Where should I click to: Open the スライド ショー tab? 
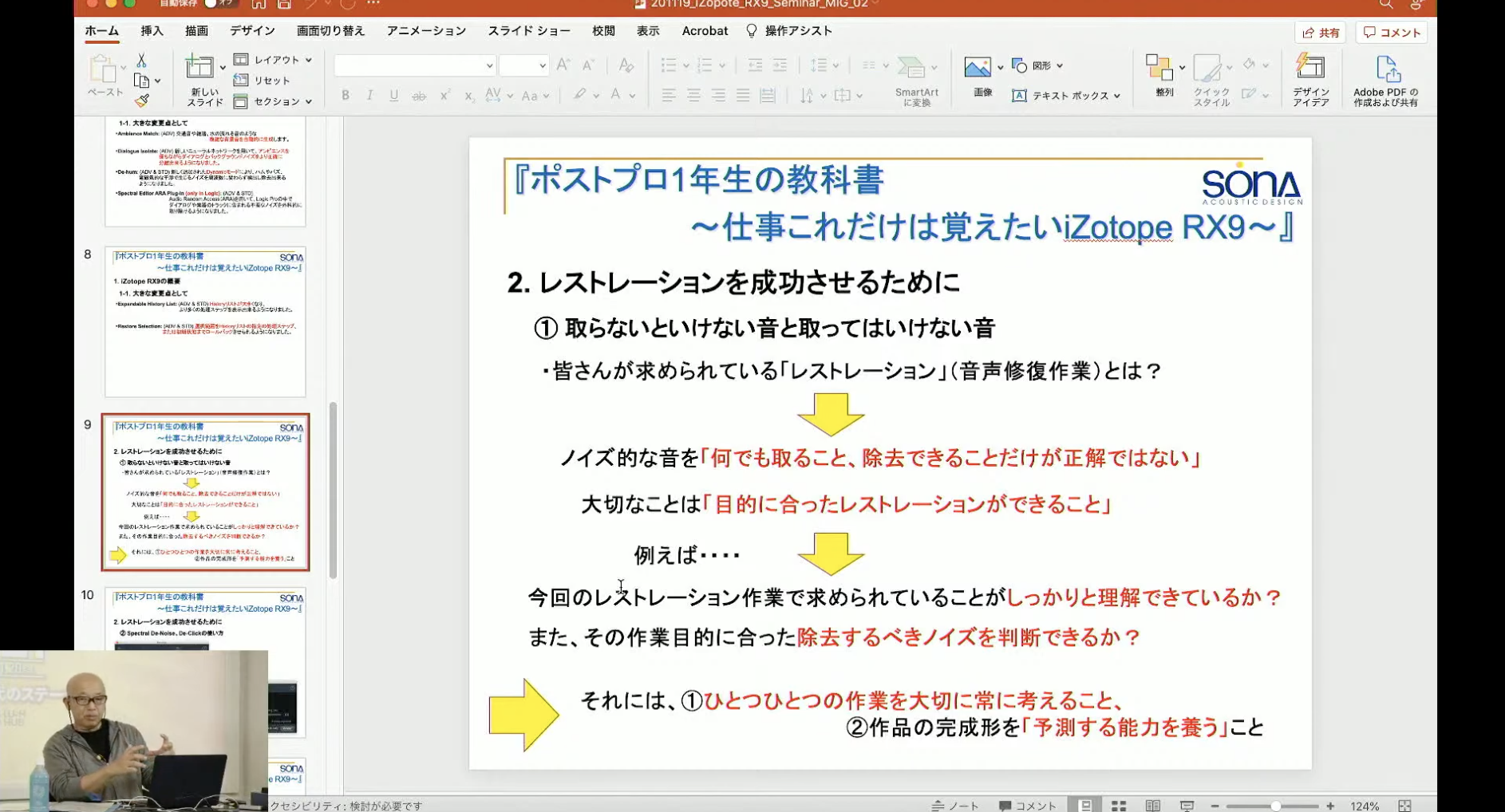(529, 30)
